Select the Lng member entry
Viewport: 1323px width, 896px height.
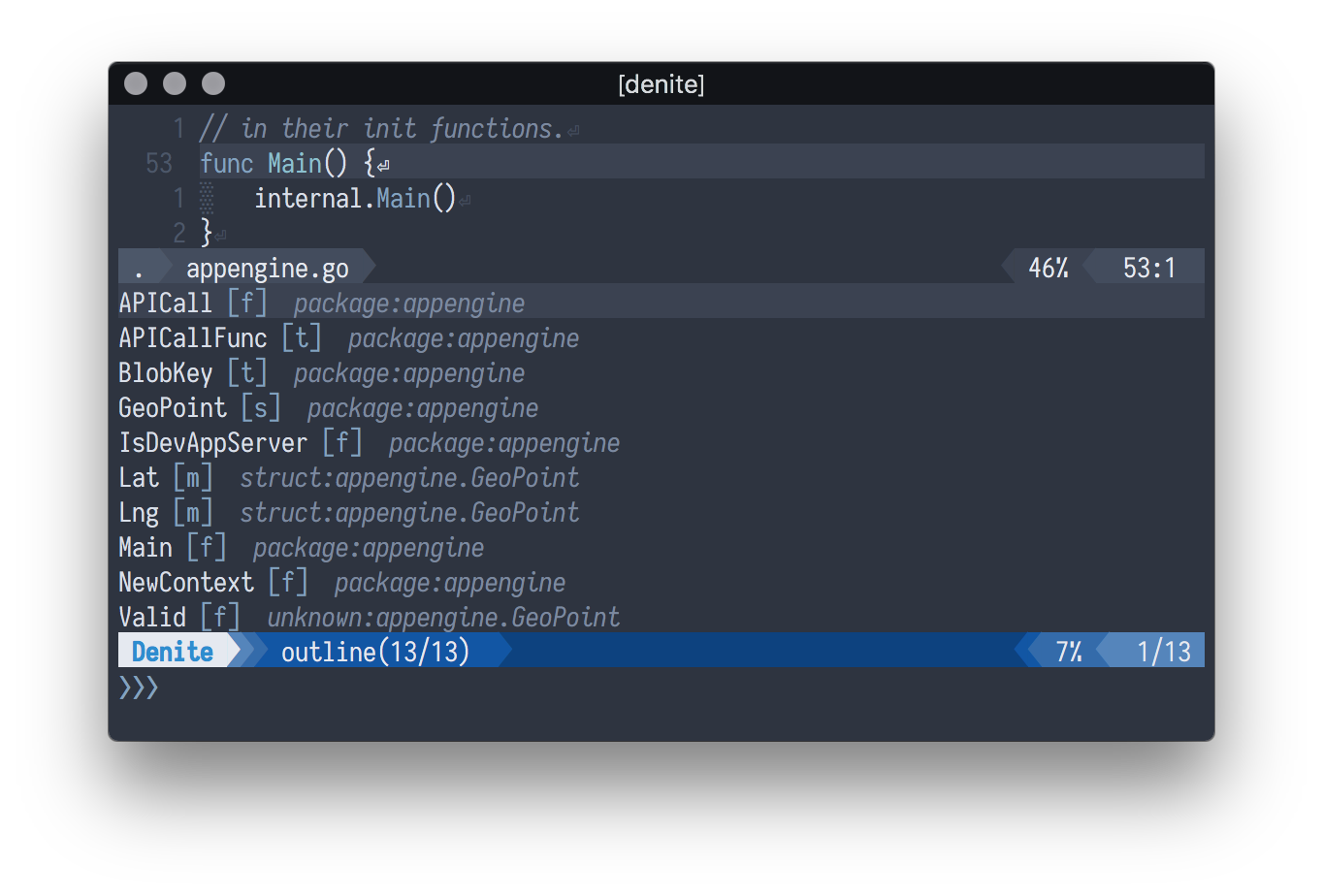coord(139,512)
